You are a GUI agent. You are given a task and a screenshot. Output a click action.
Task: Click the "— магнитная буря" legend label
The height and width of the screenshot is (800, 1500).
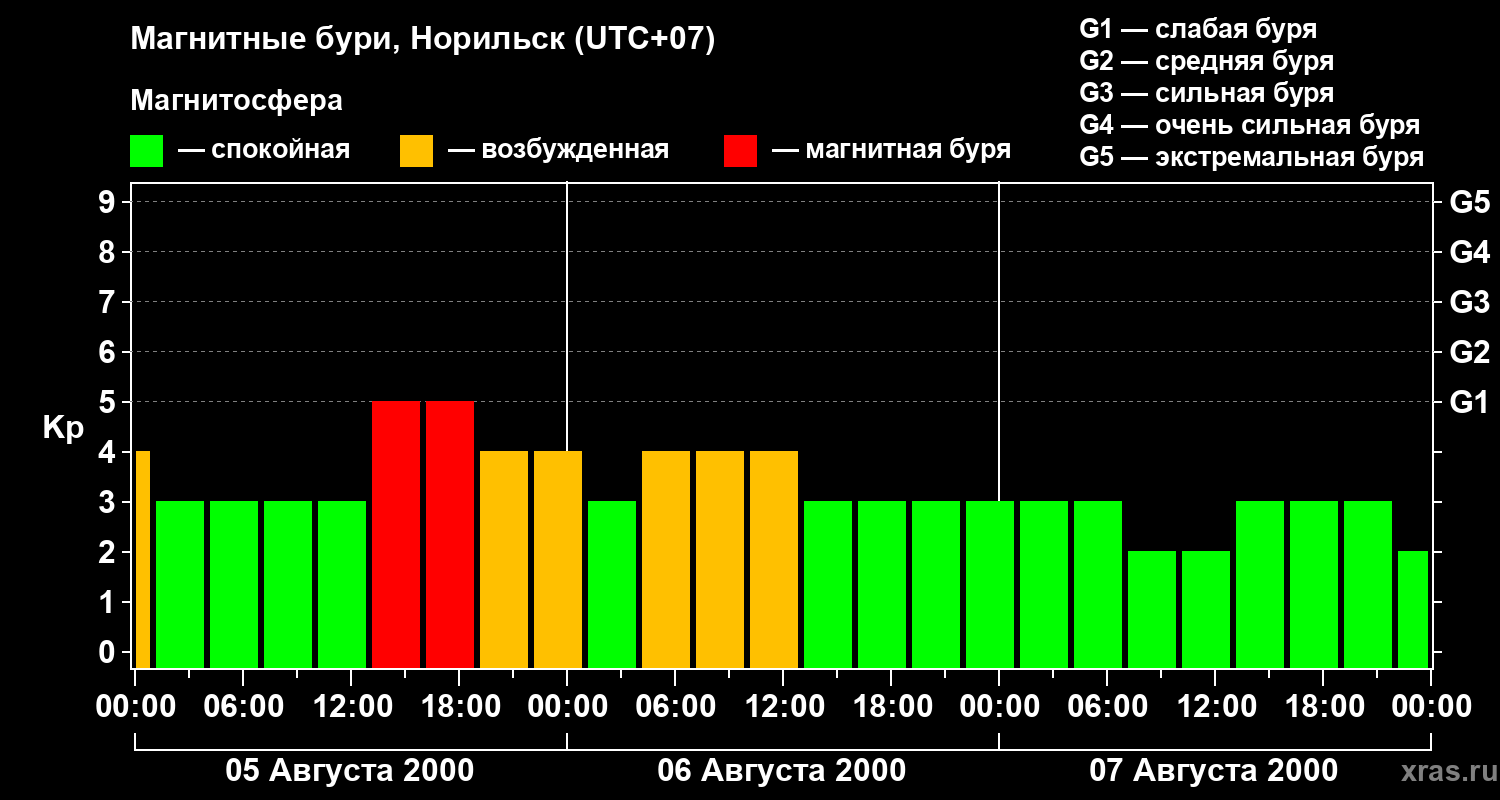pos(891,150)
